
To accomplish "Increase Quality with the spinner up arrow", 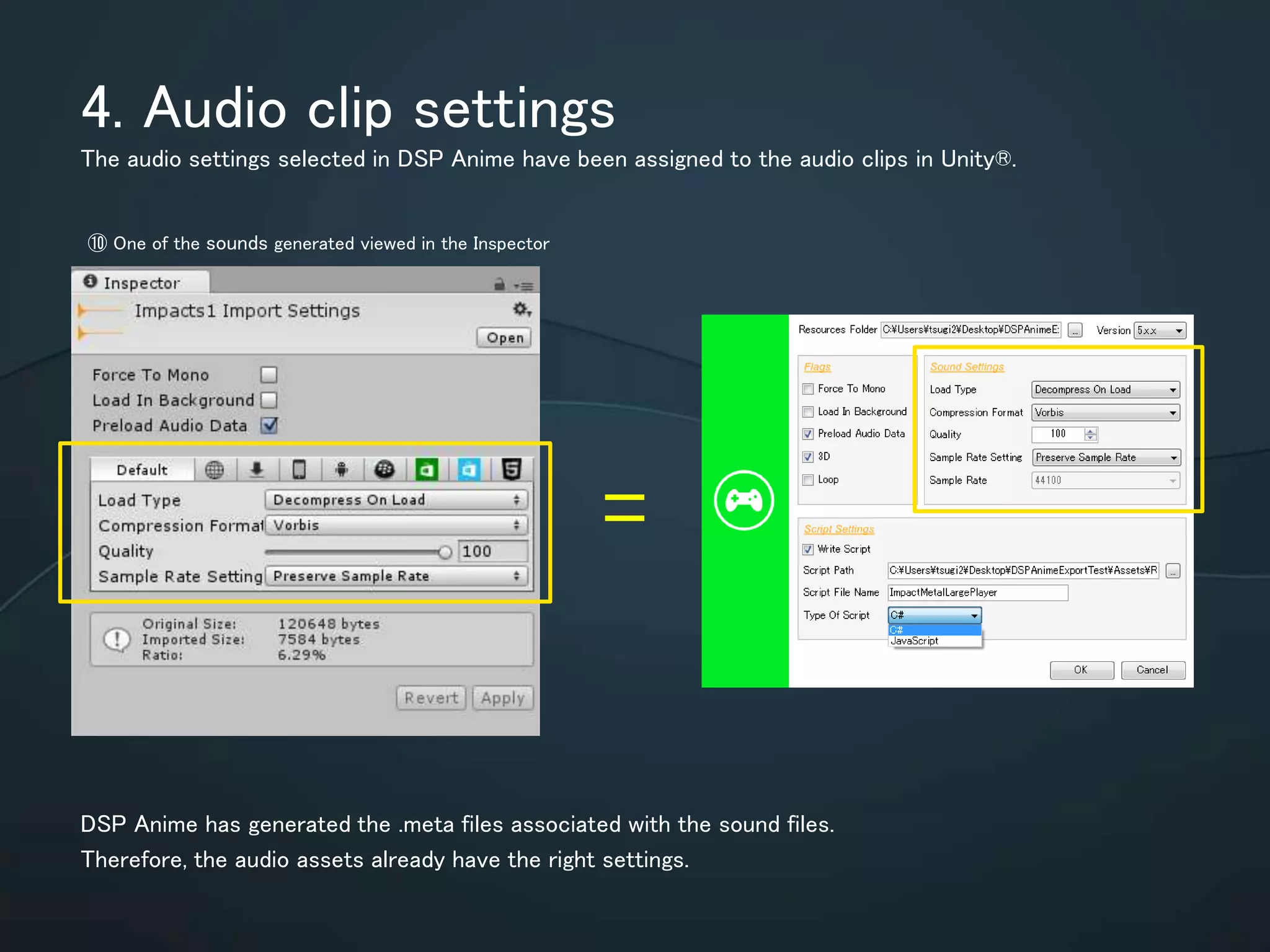I will click(x=1091, y=431).
